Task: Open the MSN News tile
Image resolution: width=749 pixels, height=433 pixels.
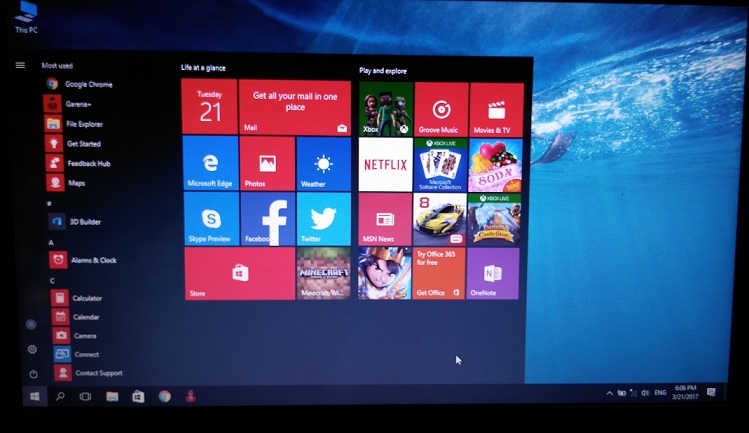Action: 385,219
